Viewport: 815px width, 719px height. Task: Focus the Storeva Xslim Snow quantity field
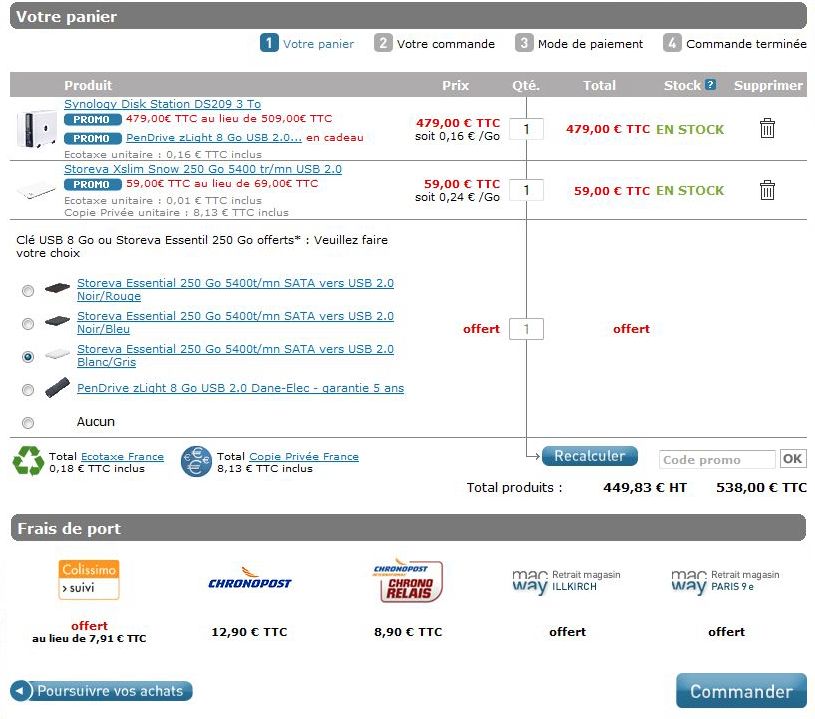[x=527, y=190]
